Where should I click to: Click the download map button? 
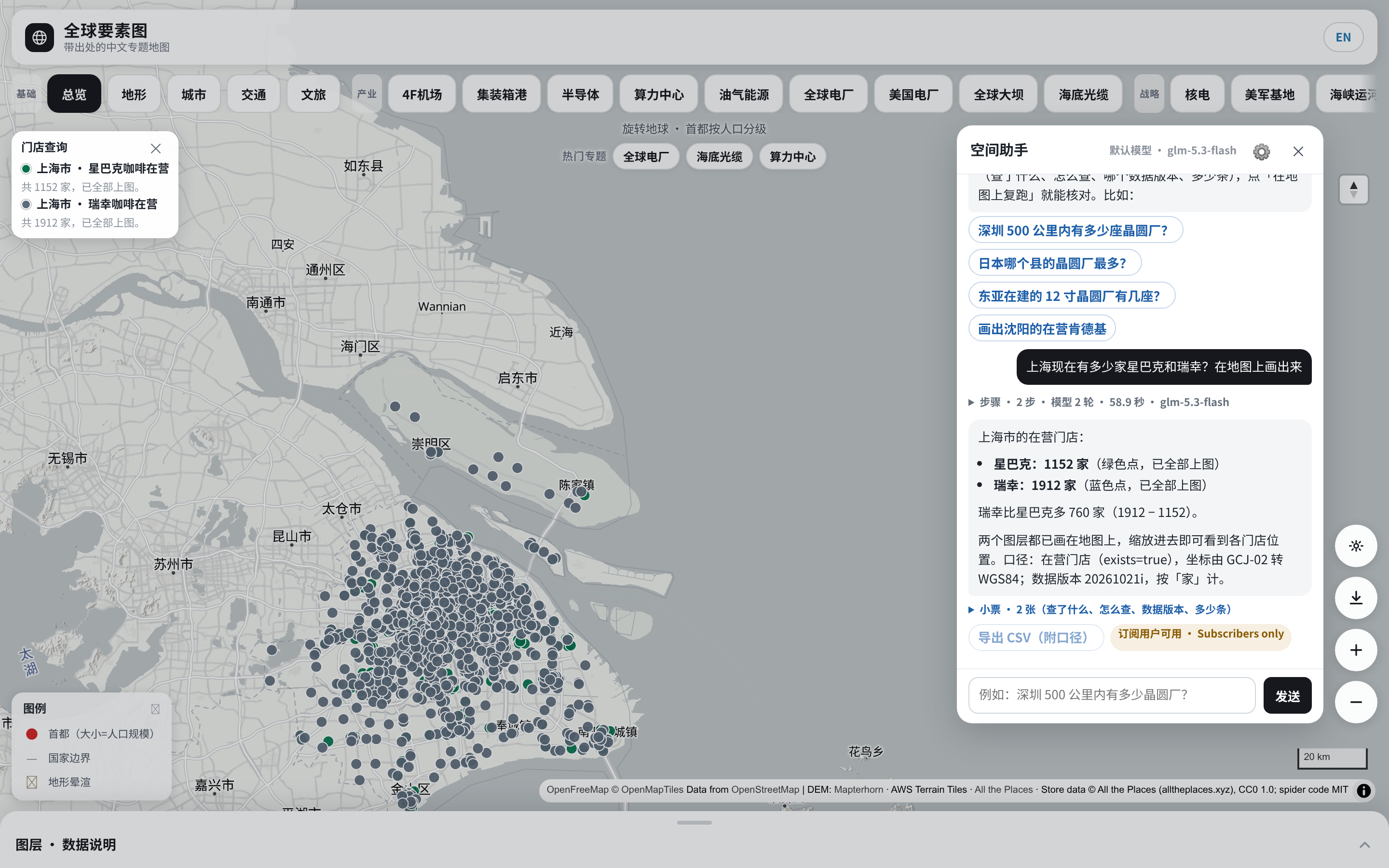[x=1356, y=597]
